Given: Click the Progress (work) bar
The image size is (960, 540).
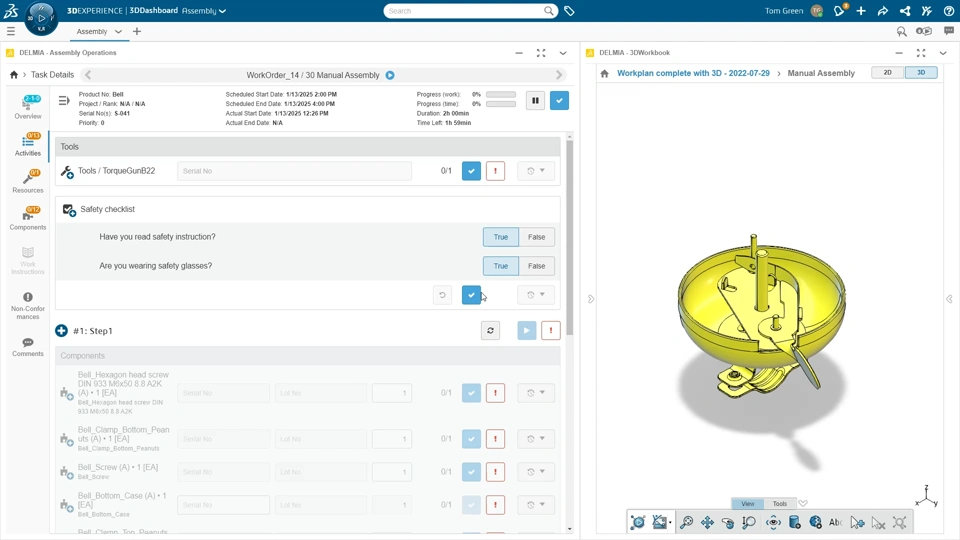Looking at the screenshot, I should click(x=501, y=94).
